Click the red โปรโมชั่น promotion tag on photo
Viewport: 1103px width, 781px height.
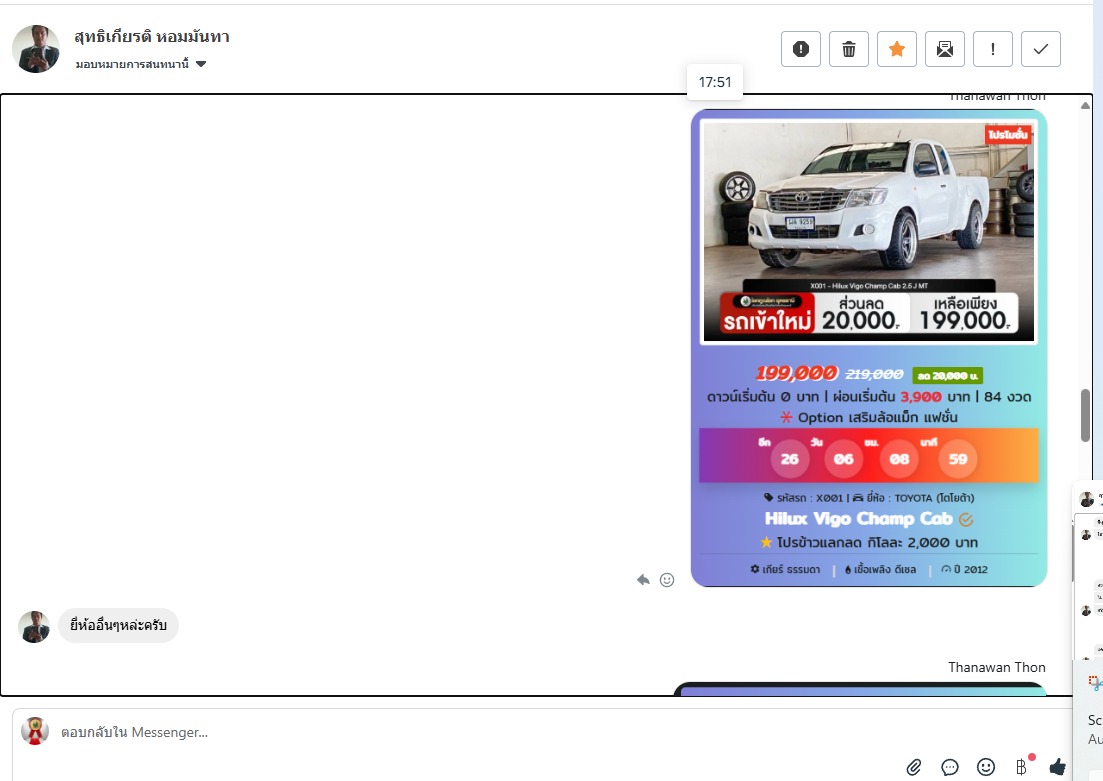click(x=1007, y=134)
